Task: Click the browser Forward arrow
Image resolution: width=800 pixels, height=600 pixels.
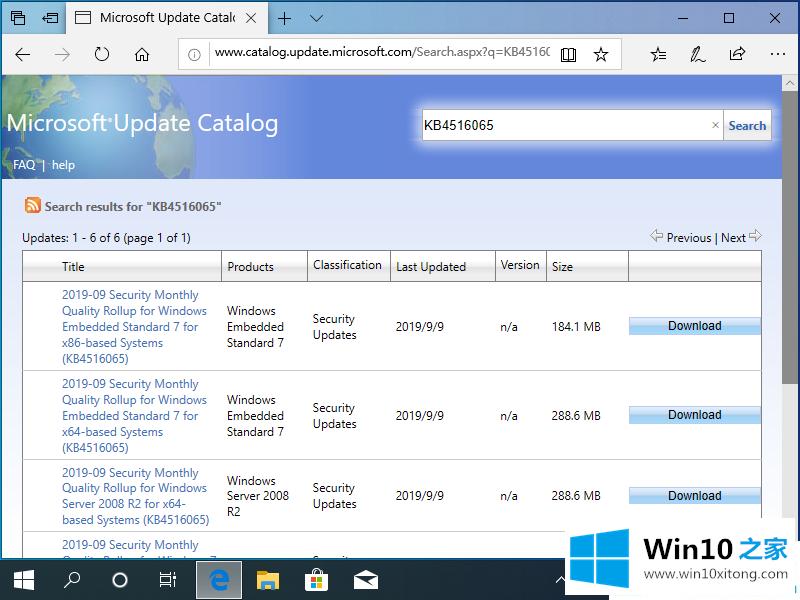Action: click(x=62, y=54)
